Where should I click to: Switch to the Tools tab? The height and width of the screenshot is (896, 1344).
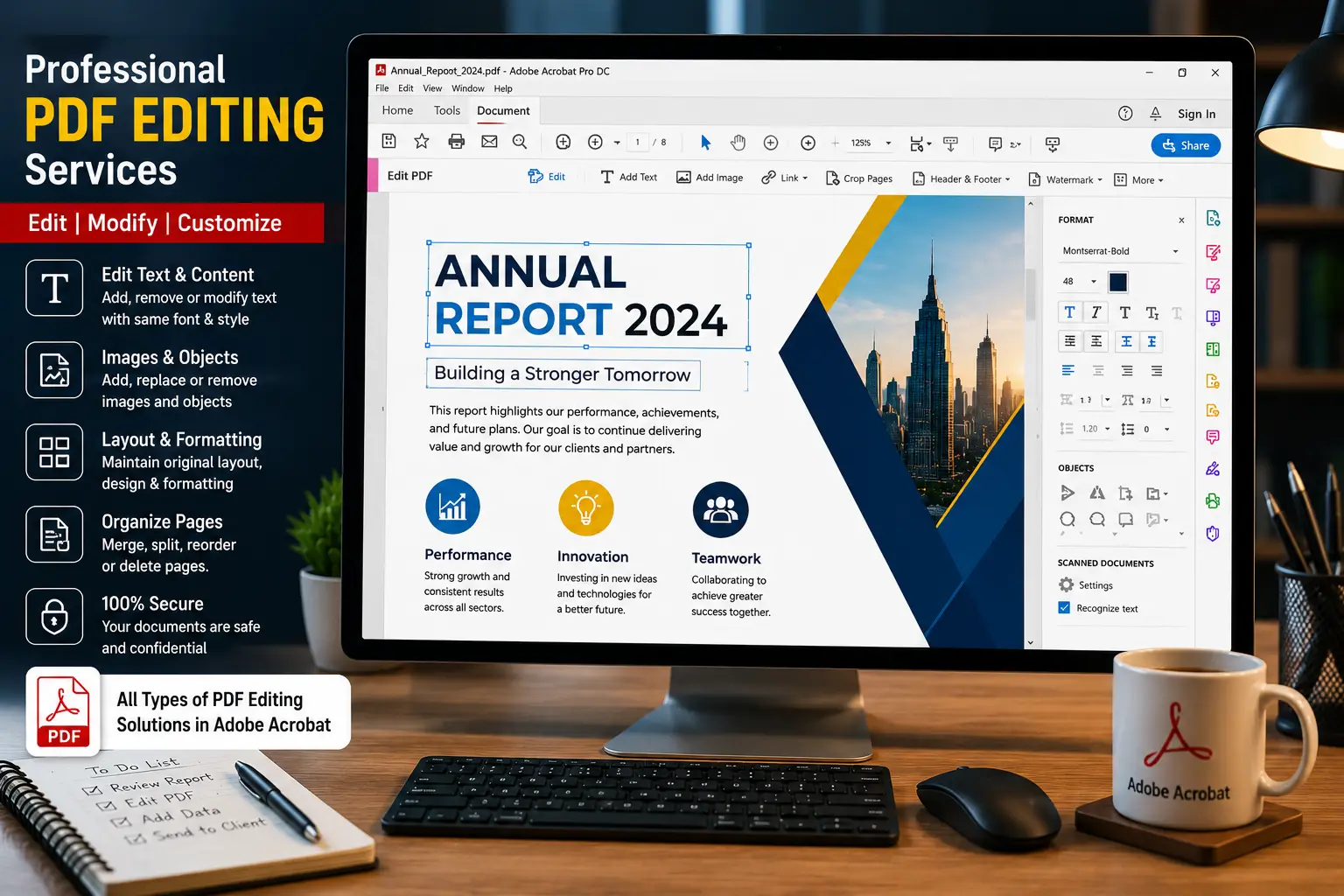pyautogui.click(x=447, y=110)
